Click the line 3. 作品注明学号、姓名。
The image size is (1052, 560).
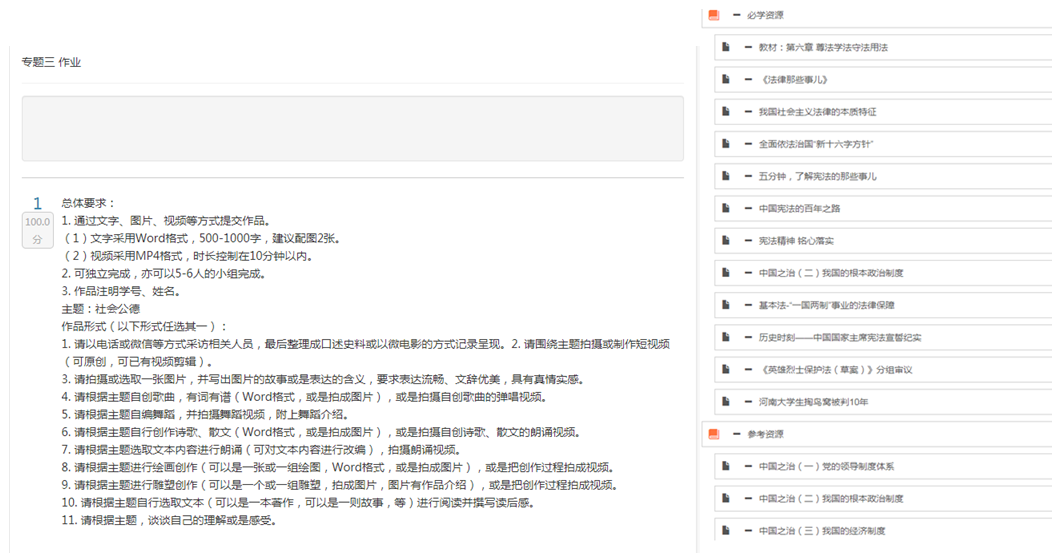[x=121, y=291]
